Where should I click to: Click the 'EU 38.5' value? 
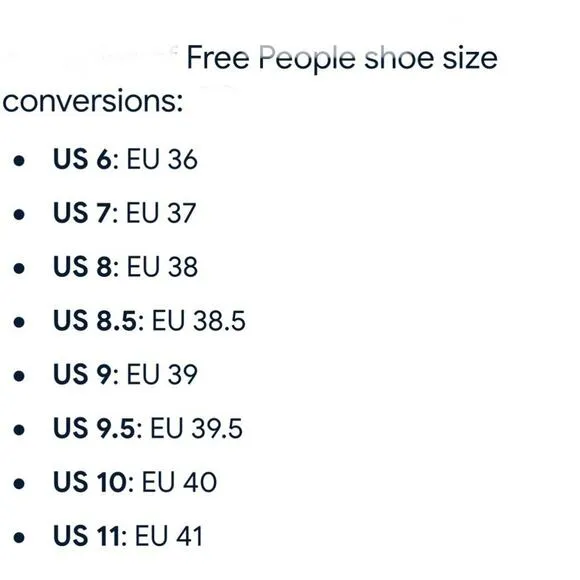199,320
